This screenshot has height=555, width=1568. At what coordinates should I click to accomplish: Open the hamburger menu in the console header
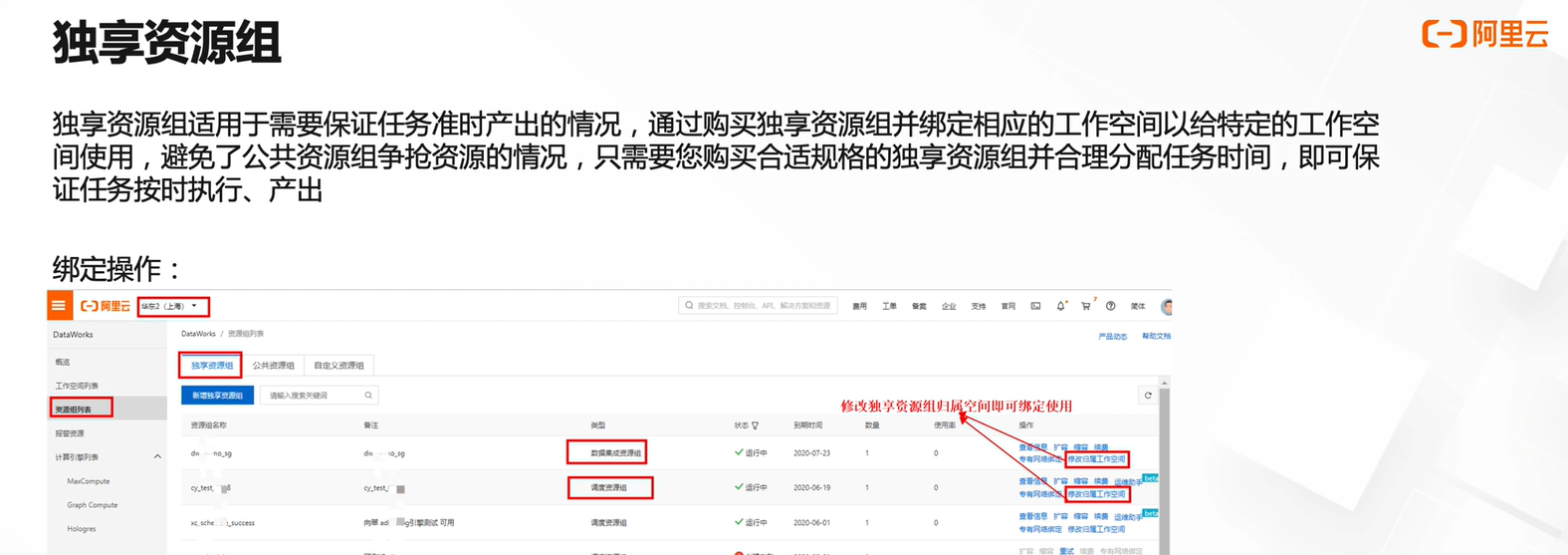point(59,306)
